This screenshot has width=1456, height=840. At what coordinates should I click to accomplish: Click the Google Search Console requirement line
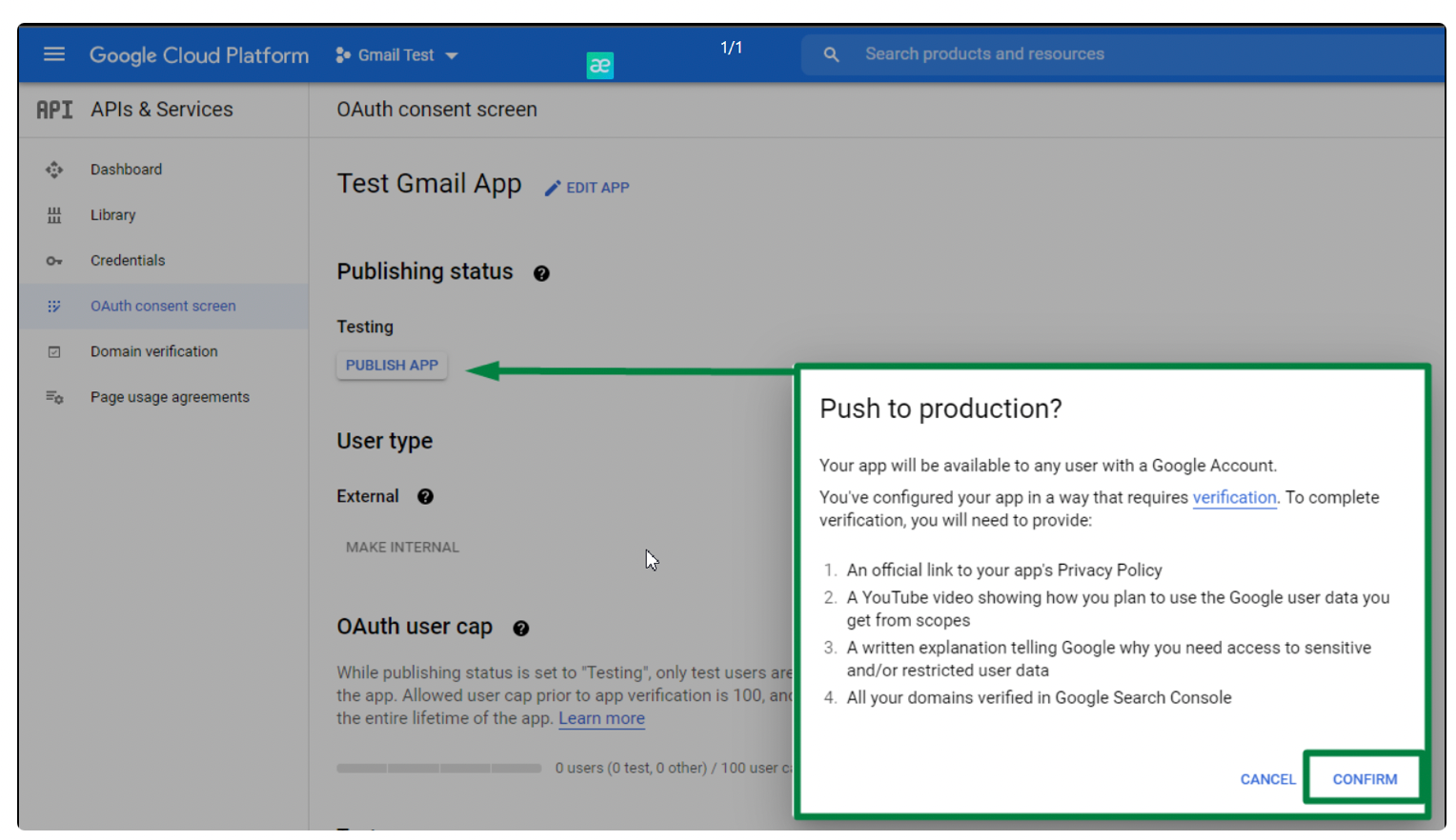click(x=1039, y=698)
